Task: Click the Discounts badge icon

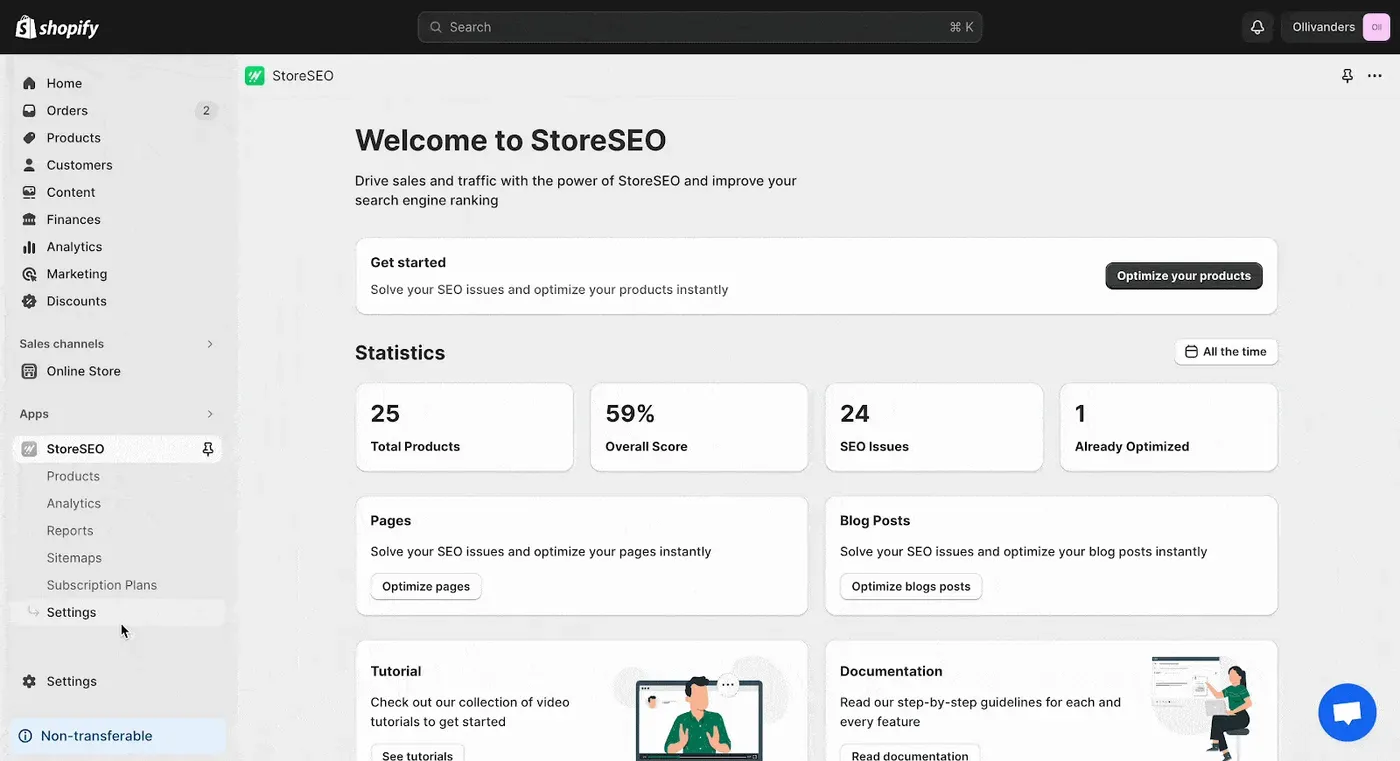Action: [x=29, y=301]
